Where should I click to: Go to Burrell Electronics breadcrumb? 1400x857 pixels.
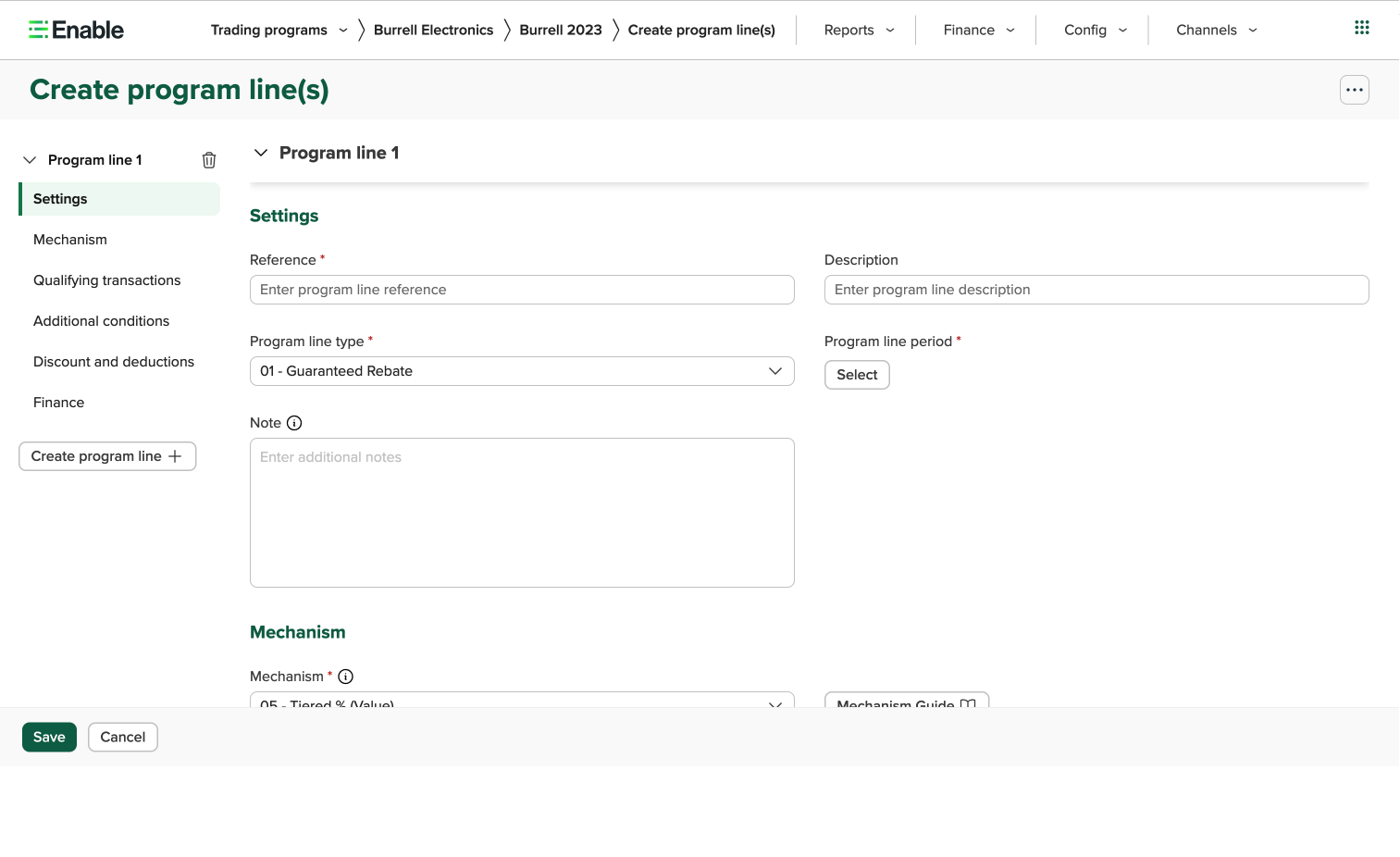433,30
